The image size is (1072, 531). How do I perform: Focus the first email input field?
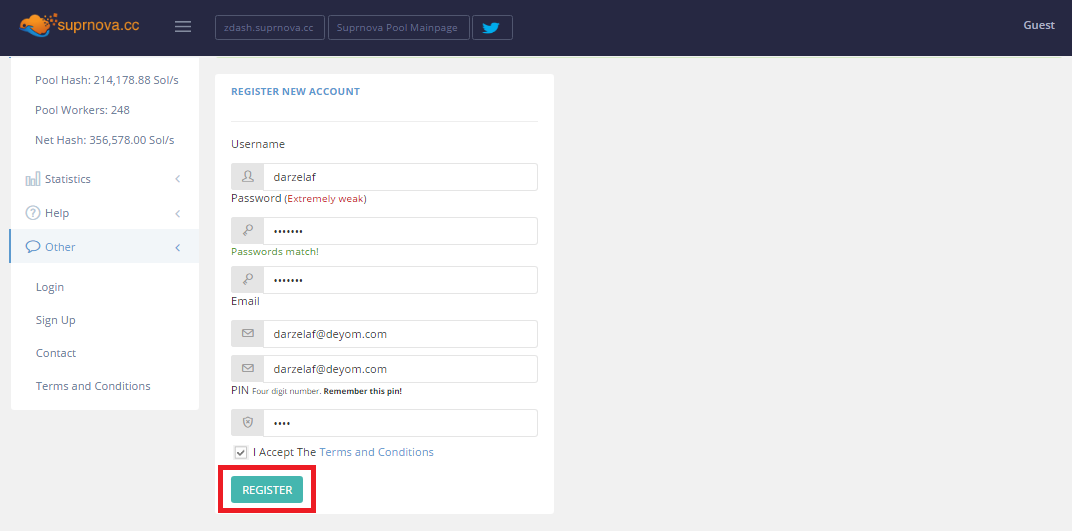[400, 333]
